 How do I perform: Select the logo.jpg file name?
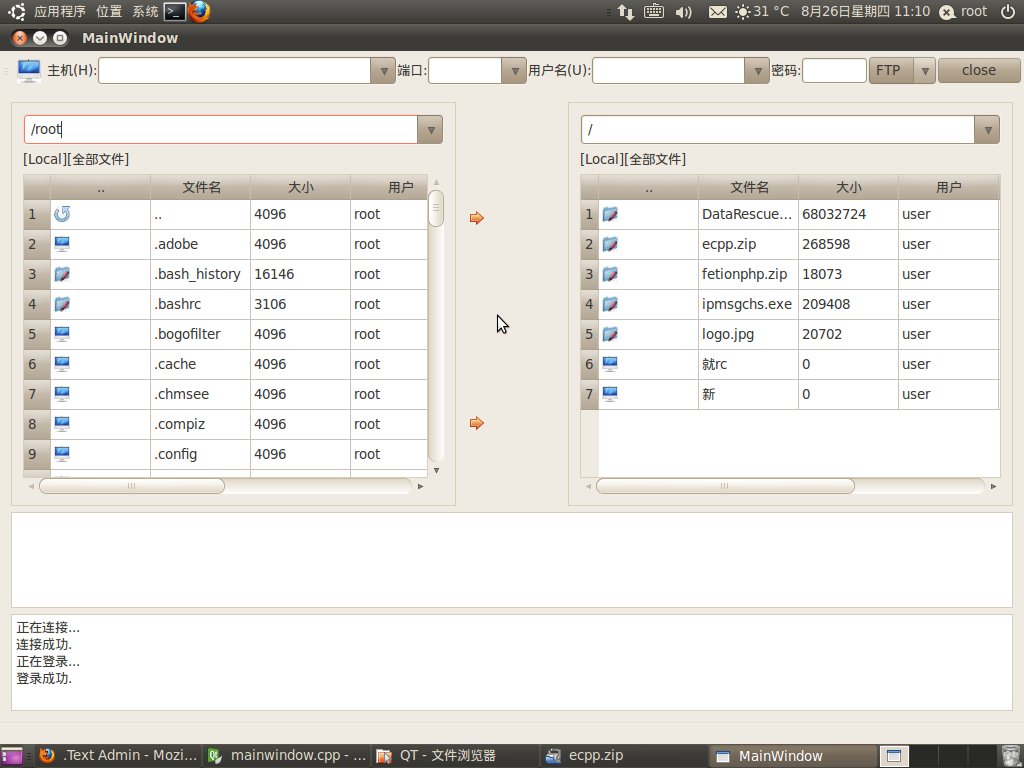pyautogui.click(x=728, y=334)
